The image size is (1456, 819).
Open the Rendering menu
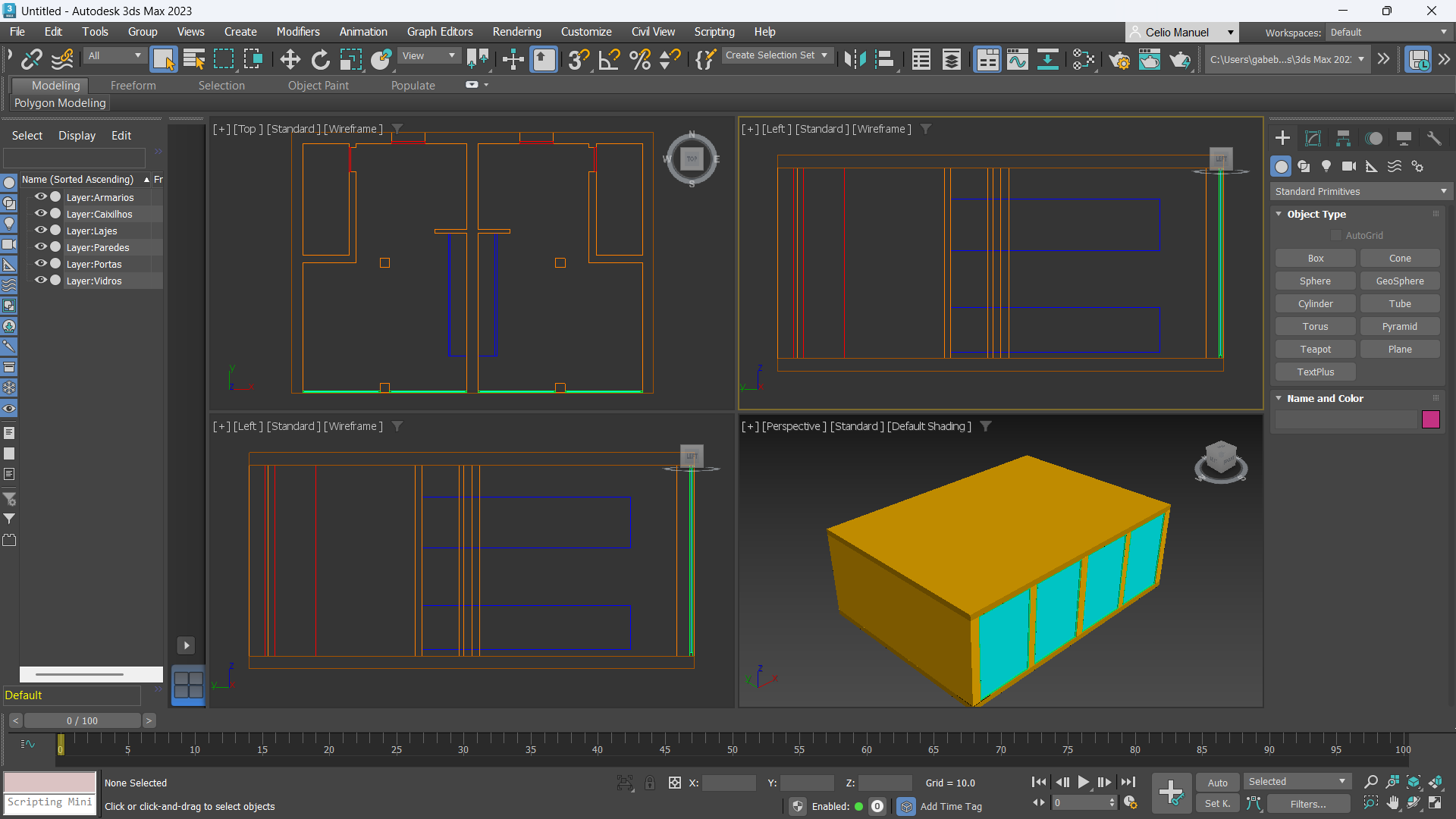coord(516,32)
